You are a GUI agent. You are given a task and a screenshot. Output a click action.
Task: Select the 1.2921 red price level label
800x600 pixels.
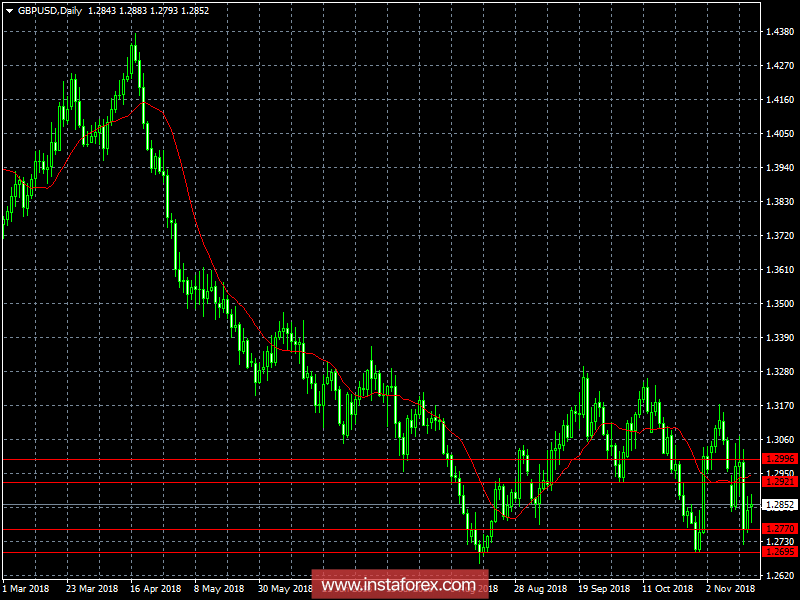coord(779,482)
